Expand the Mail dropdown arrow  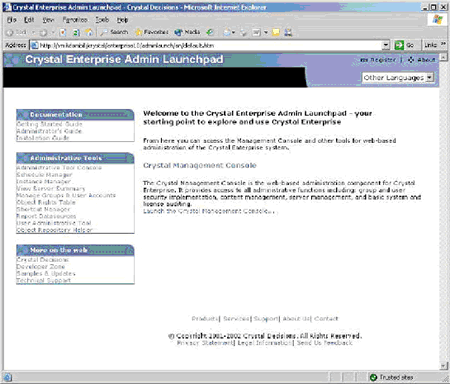click(x=233, y=32)
